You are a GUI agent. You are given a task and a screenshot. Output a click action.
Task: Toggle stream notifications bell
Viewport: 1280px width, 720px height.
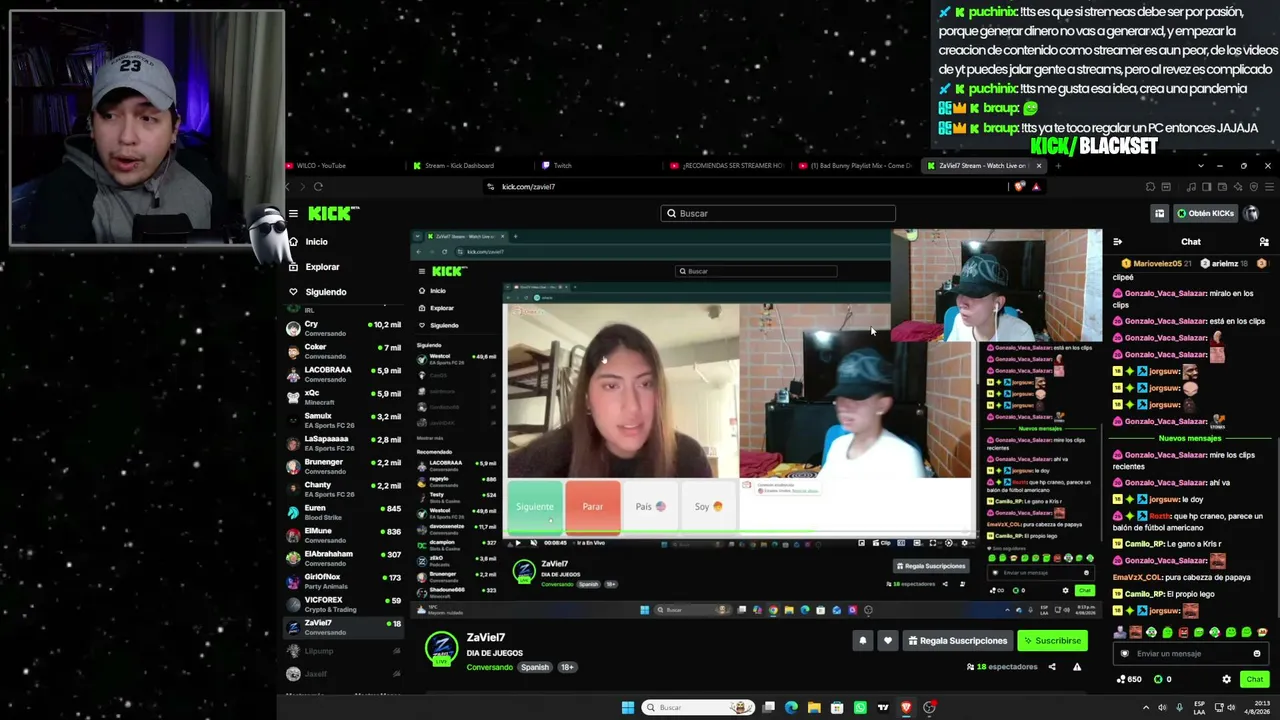coord(862,641)
